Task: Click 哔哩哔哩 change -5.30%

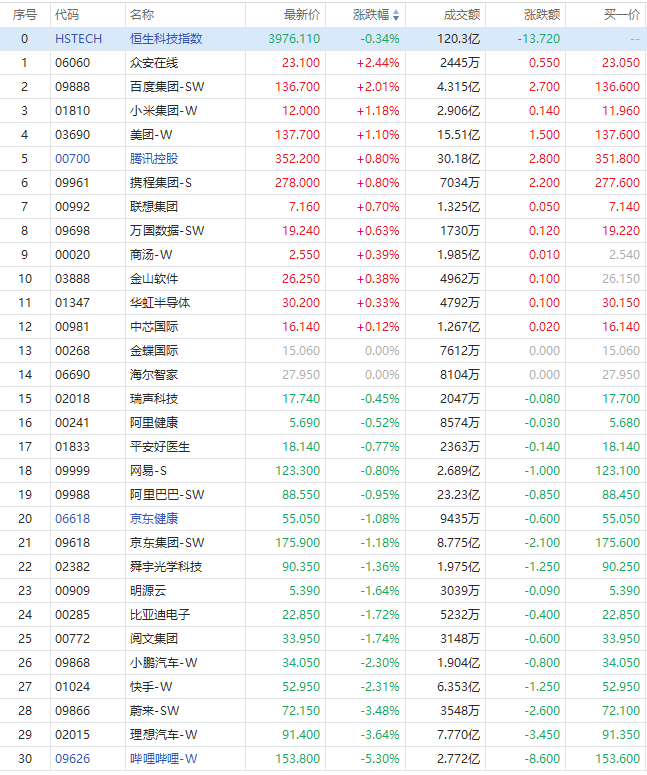Action: (380, 759)
